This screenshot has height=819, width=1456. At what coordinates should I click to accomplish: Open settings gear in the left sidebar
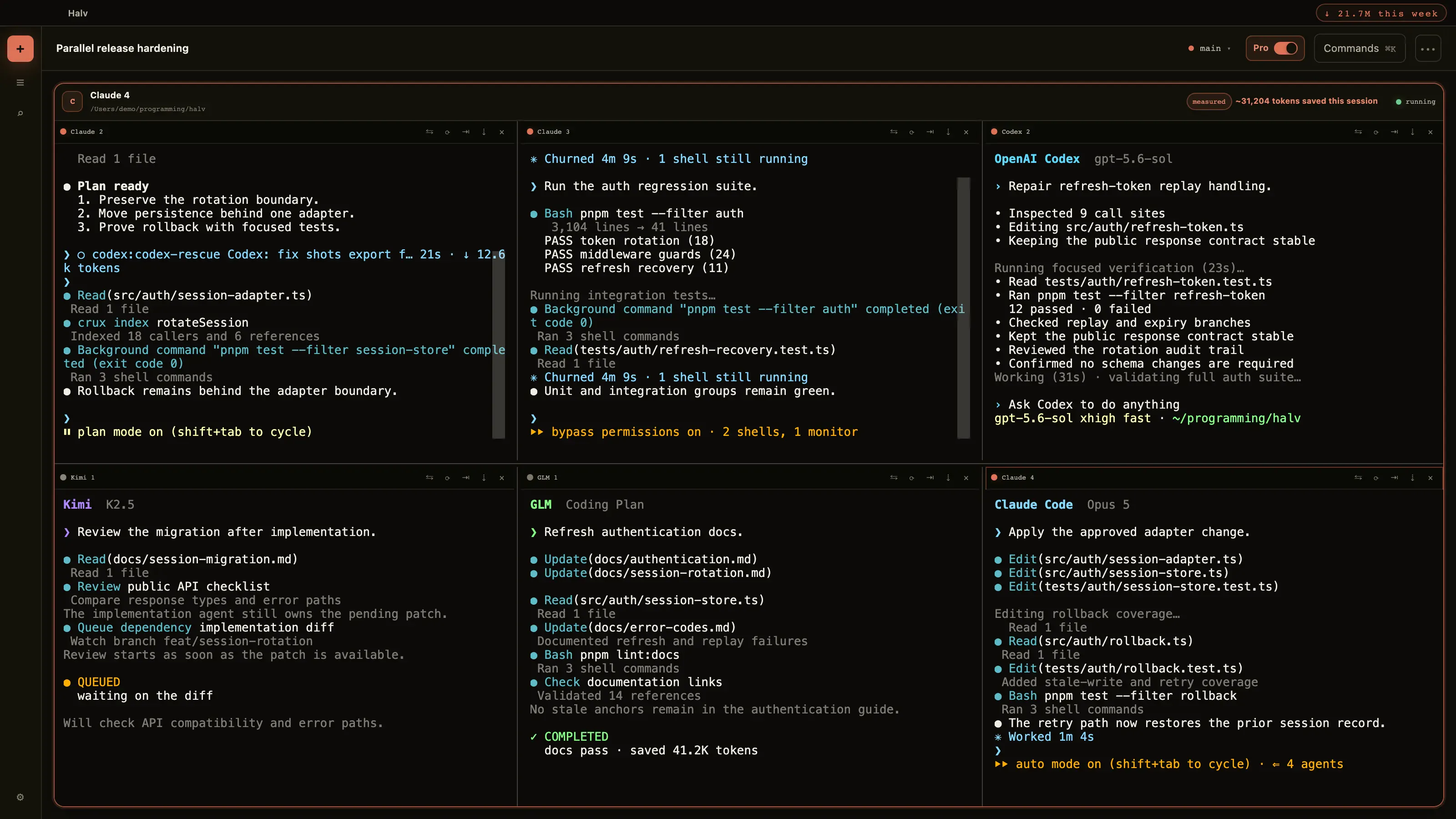pos(20,797)
